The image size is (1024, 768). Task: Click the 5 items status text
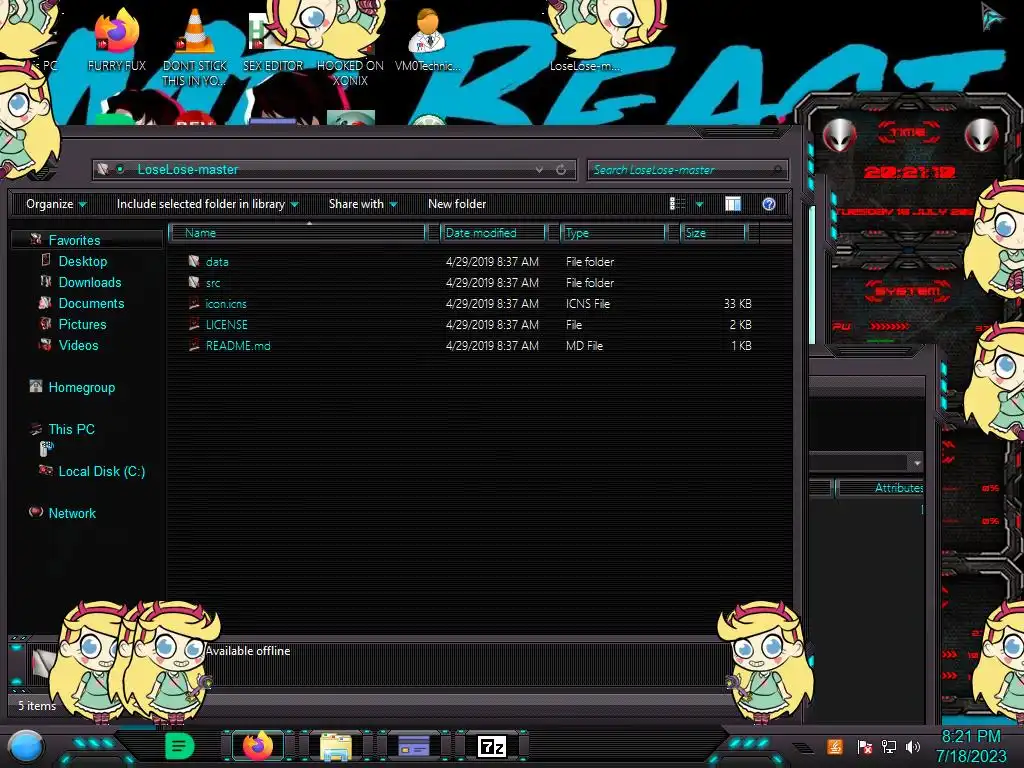pyautogui.click(x=37, y=705)
